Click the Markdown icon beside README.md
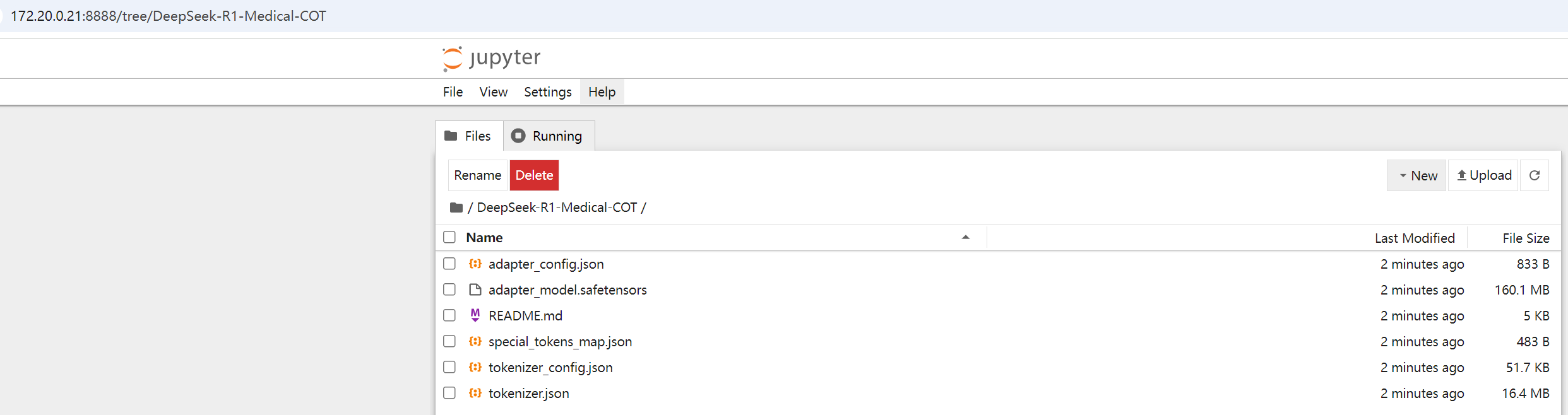 click(x=475, y=315)
